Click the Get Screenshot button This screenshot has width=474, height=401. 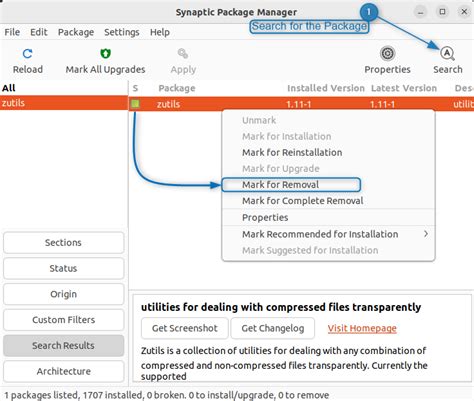coord(185,328)
